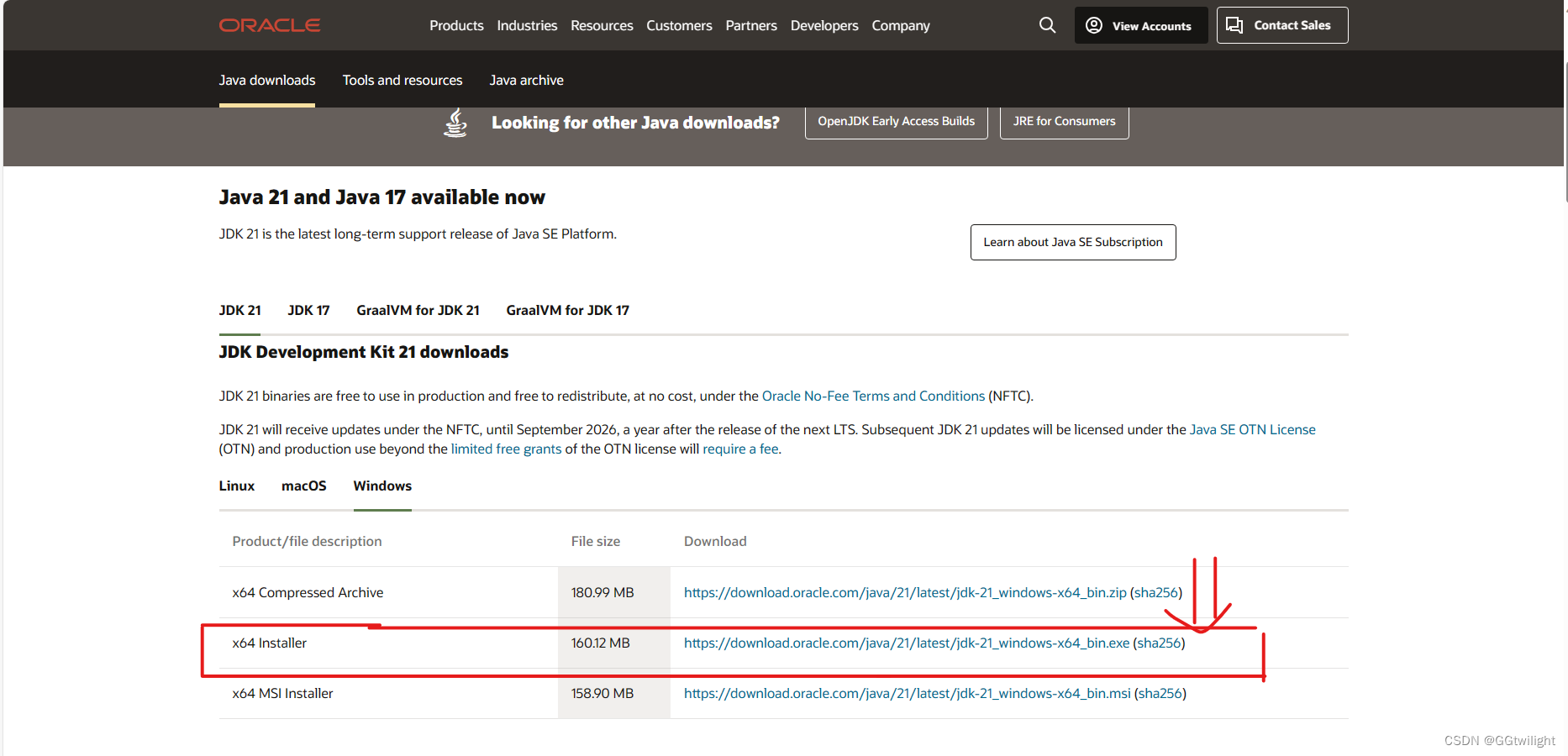Switch to GraalVM for JDK 21 tab
The width and height of the screenshot is (1568, 756).
pos(418,310)
